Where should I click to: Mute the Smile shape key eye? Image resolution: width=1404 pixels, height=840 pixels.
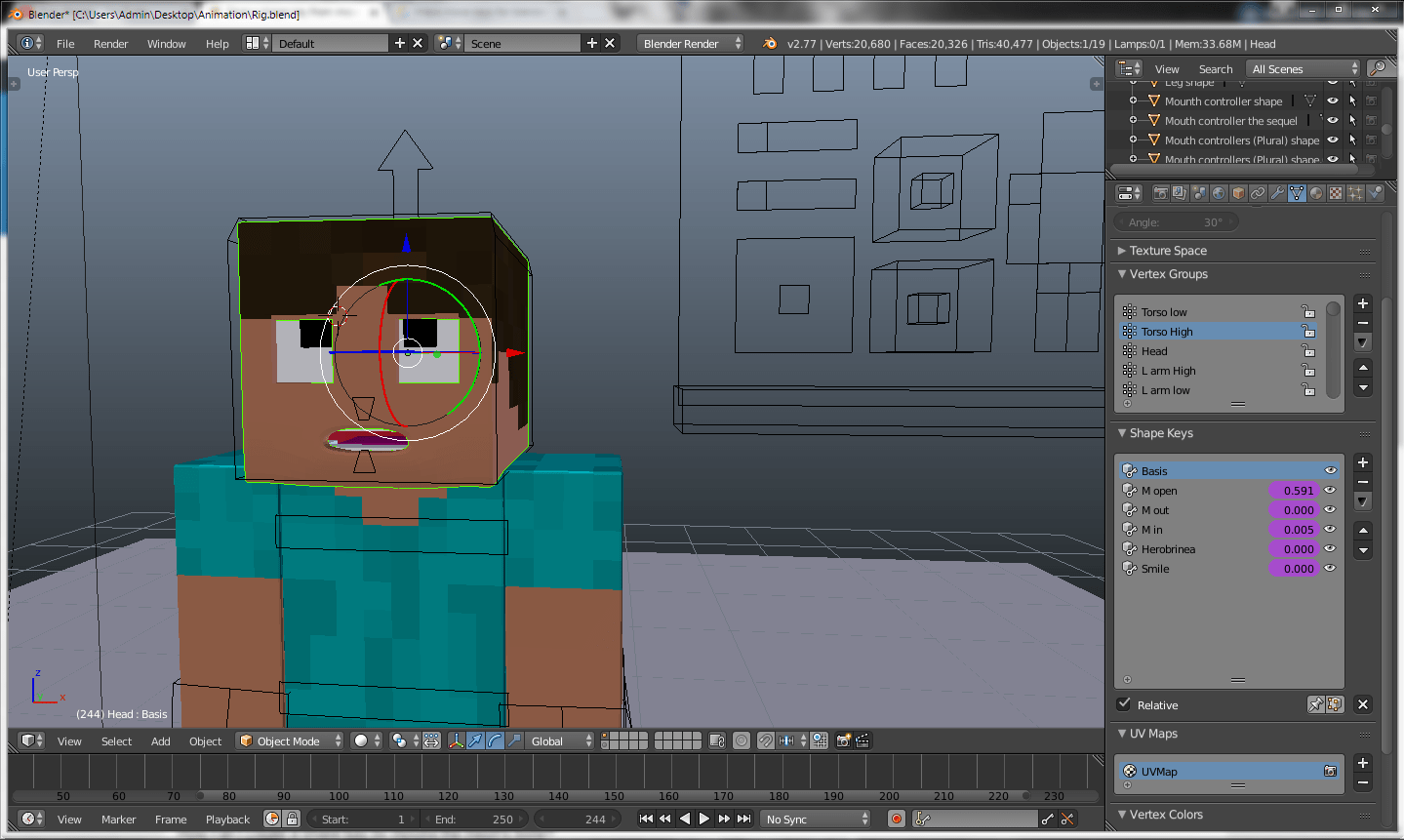[1330, 568]
